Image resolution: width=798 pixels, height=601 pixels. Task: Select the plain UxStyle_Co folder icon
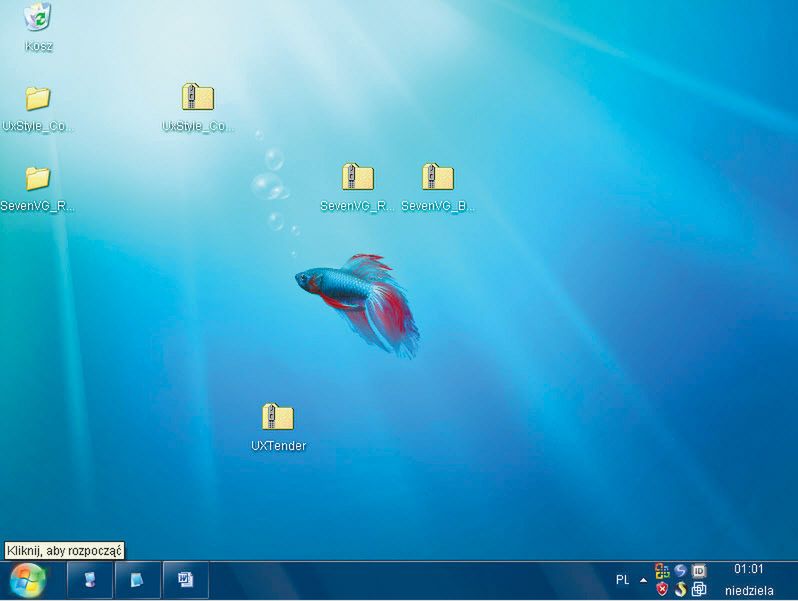pos(38,99)
